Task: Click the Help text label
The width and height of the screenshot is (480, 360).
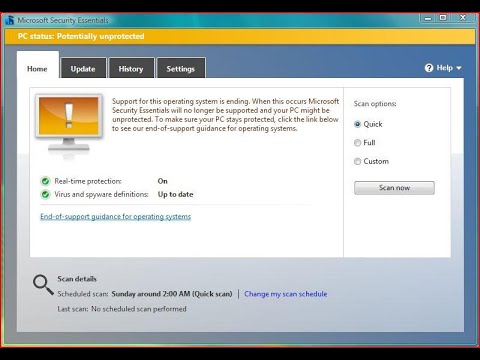Action: point(445,68)
